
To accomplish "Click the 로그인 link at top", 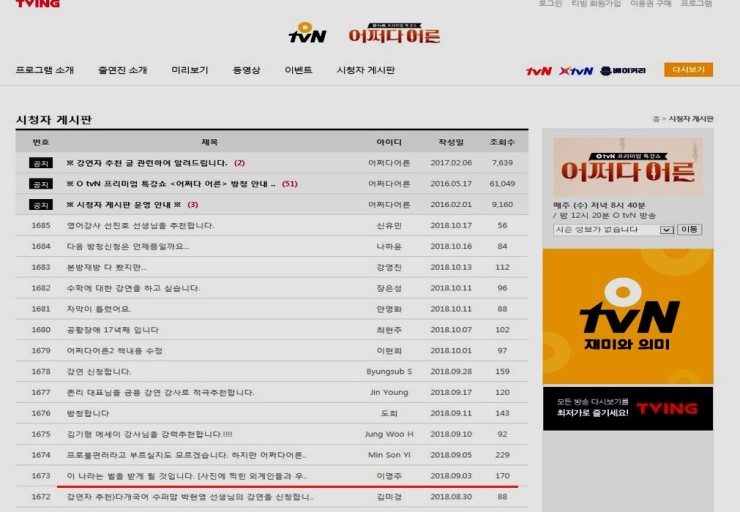I will (x=550, y=4).
